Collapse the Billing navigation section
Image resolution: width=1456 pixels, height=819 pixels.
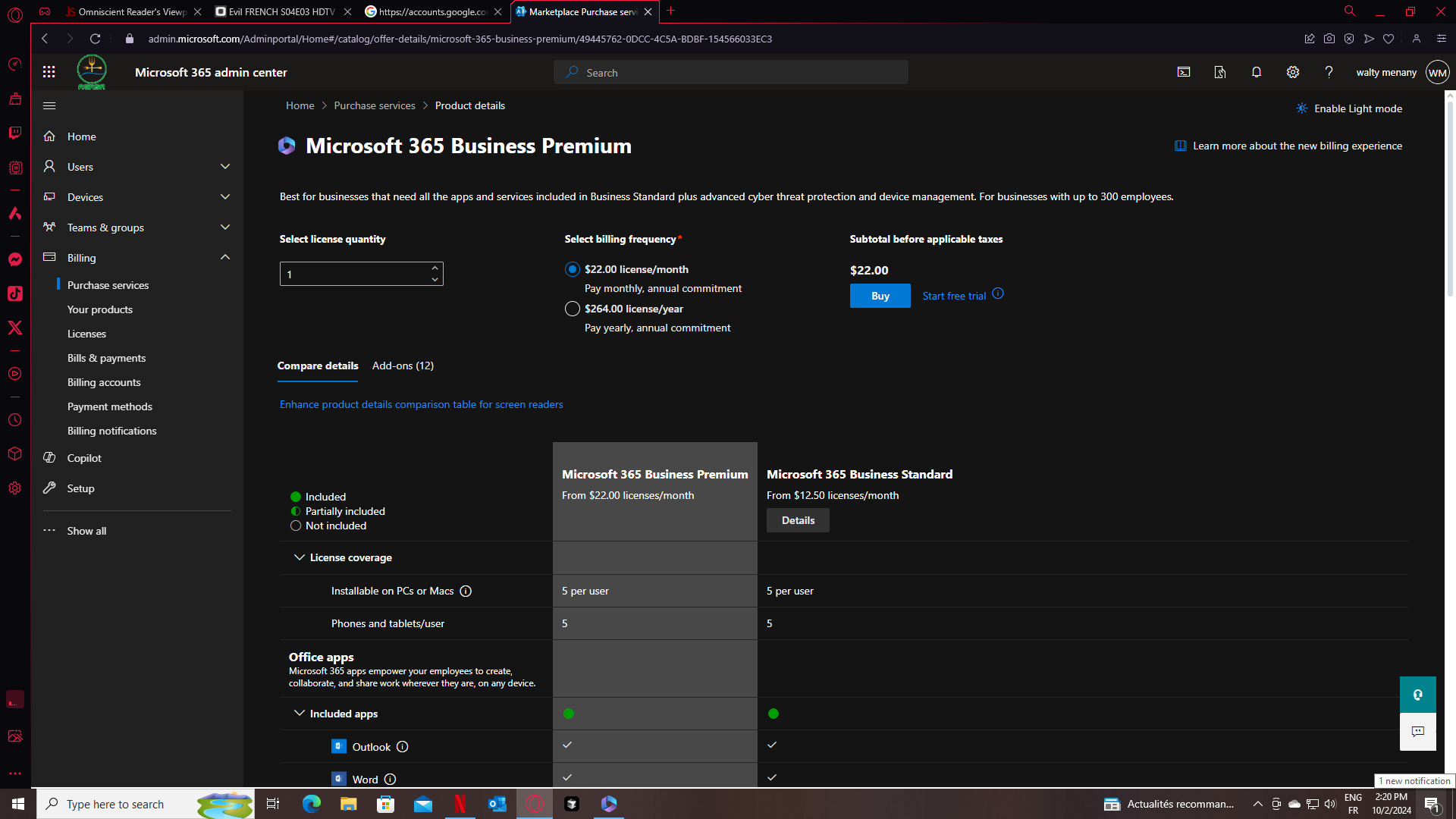pyautogui.click(x=225, y=258)
